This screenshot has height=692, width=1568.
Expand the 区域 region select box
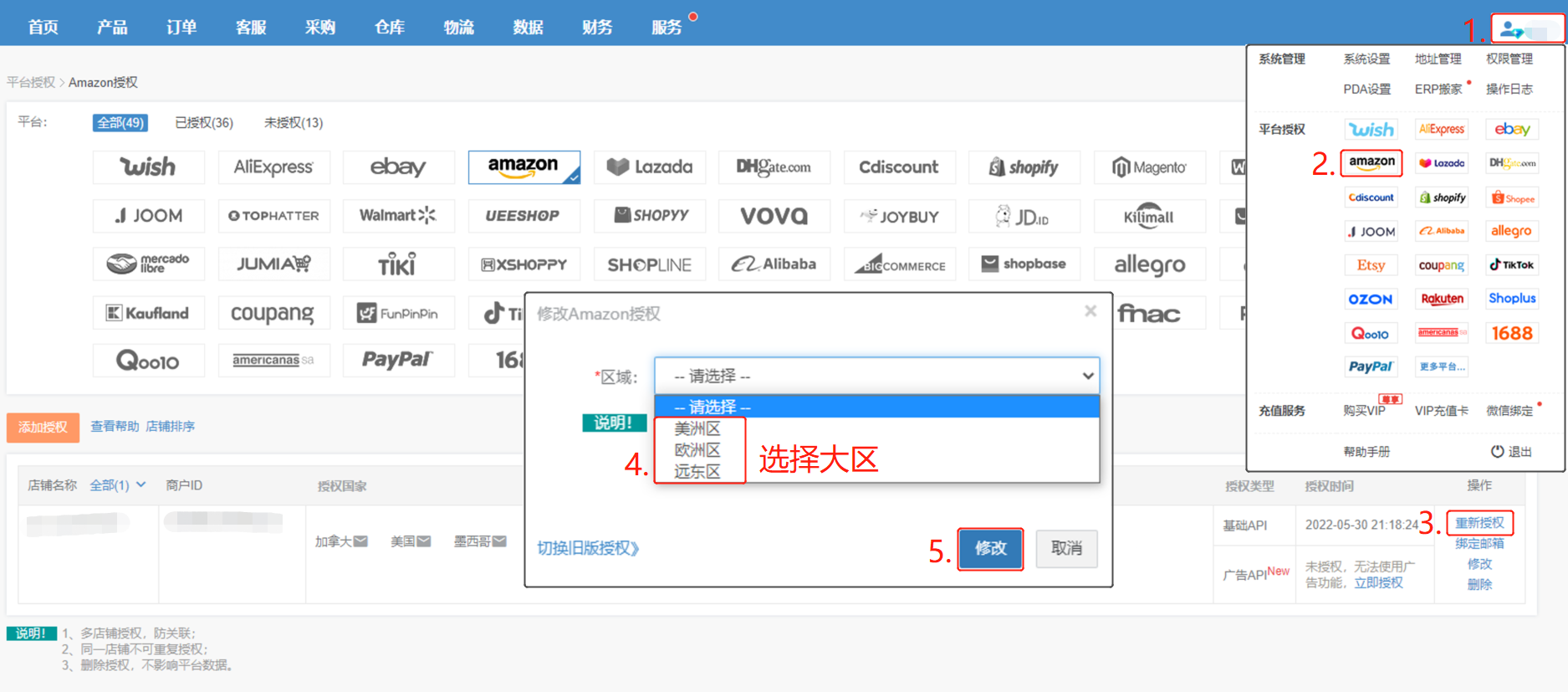[876, 377]
